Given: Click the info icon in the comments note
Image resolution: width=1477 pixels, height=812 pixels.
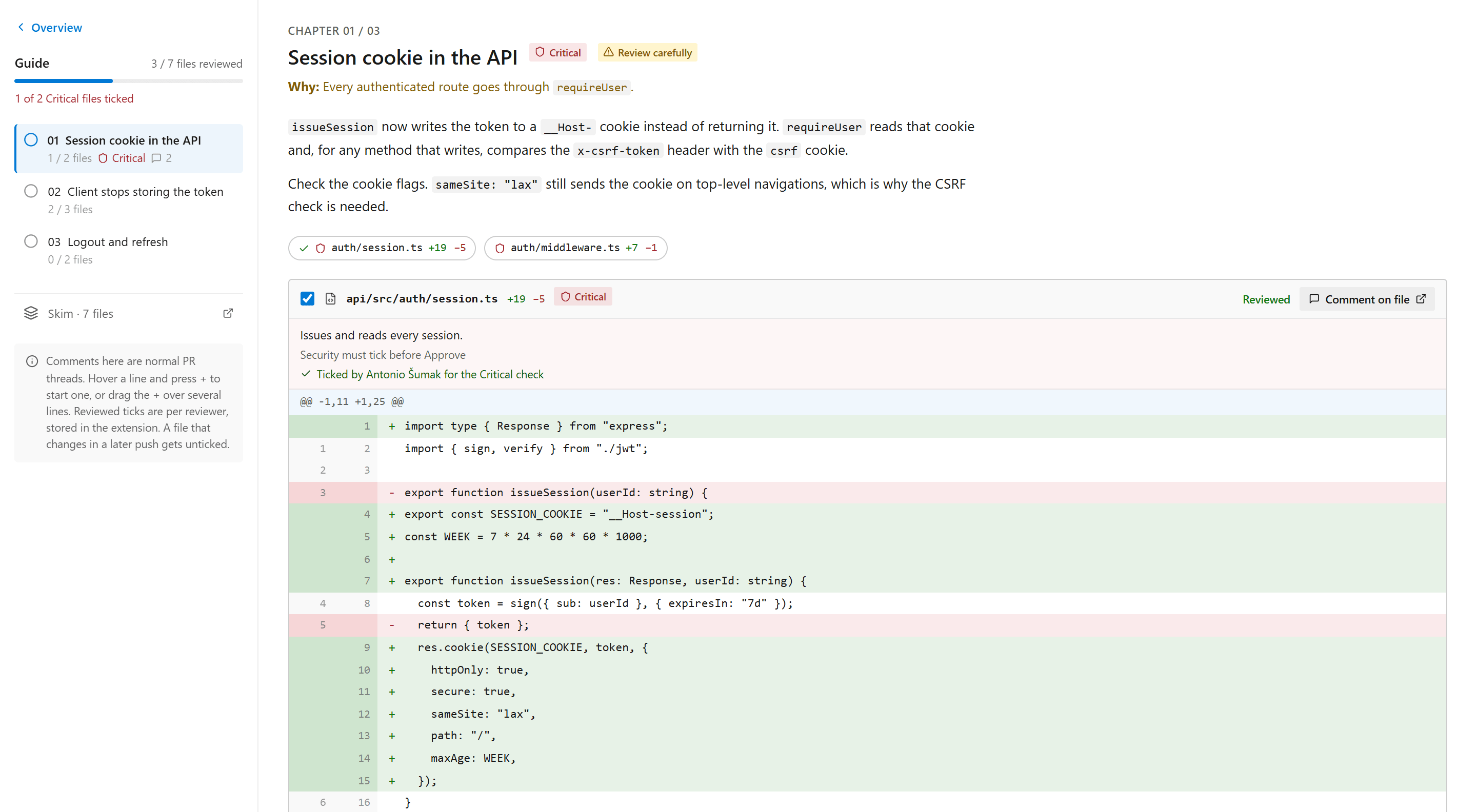Looking at the screenshot, I should [x=32, y=361].
